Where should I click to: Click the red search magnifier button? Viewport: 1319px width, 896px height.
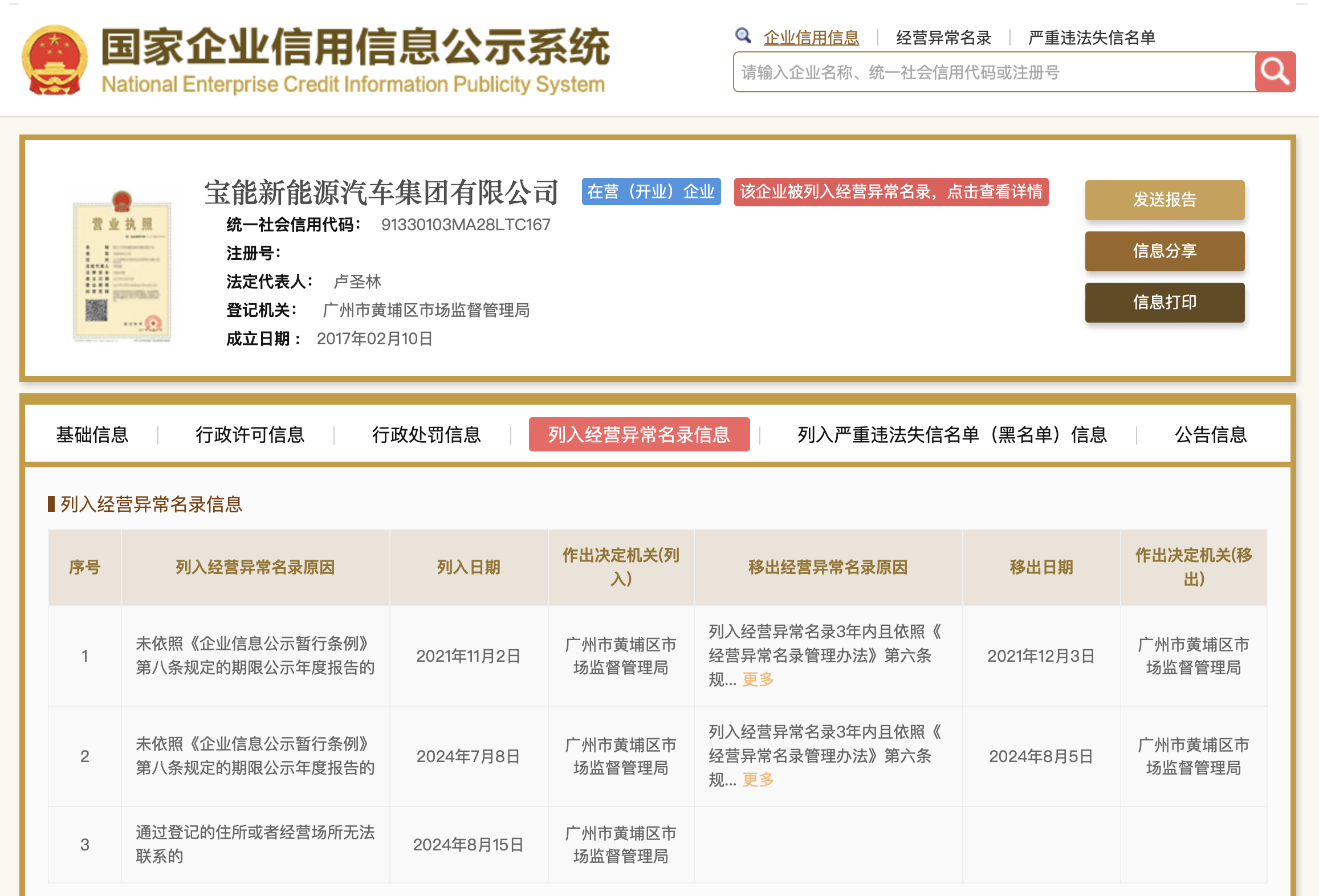coord(1275,72)
